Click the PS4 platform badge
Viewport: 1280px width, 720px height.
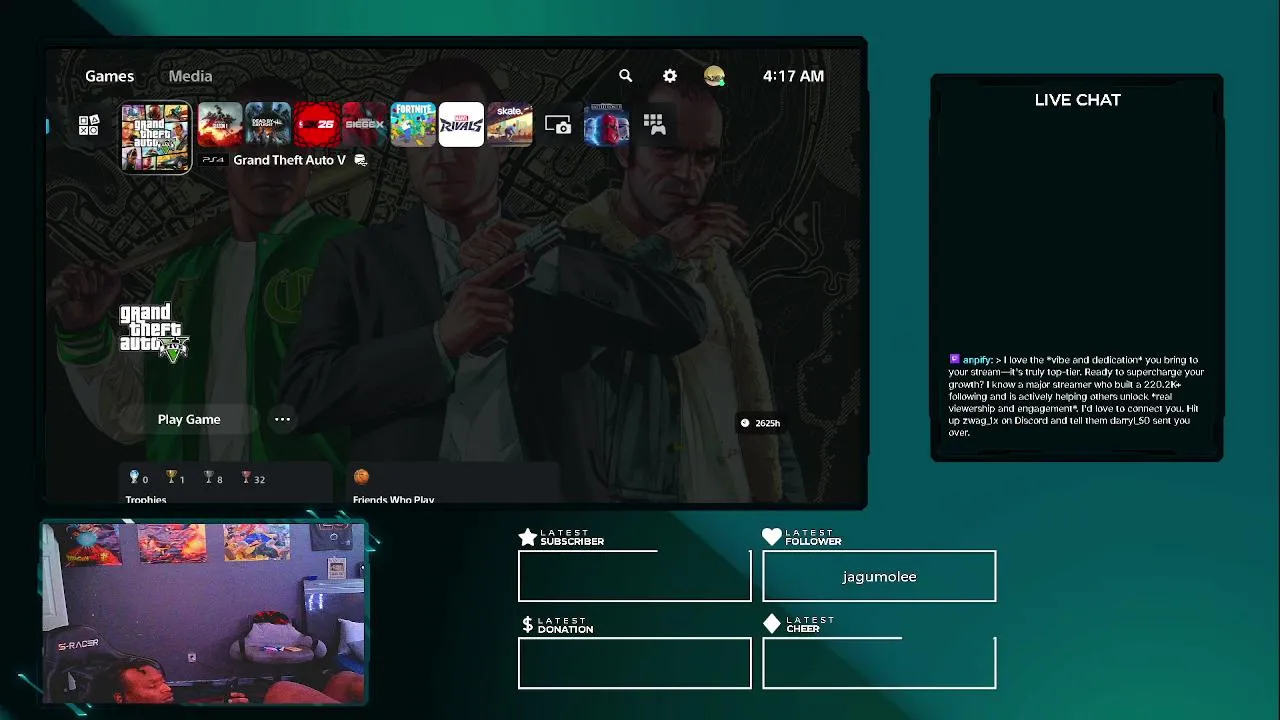[213, 160]
